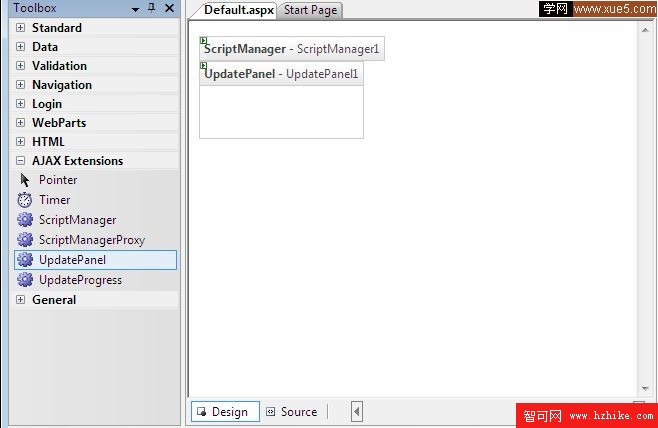
Task: Select the UpdatePanel gear icon in Toolbox
Action: click(x=25, y=260)
